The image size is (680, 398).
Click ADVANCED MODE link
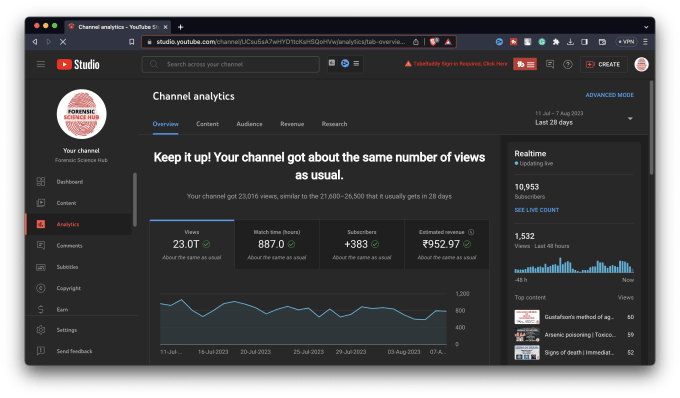pos(609,95)
